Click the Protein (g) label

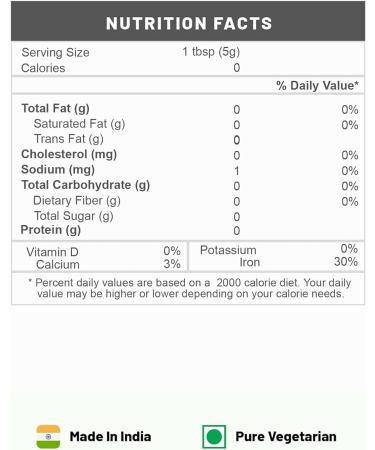tap(51, 230)
